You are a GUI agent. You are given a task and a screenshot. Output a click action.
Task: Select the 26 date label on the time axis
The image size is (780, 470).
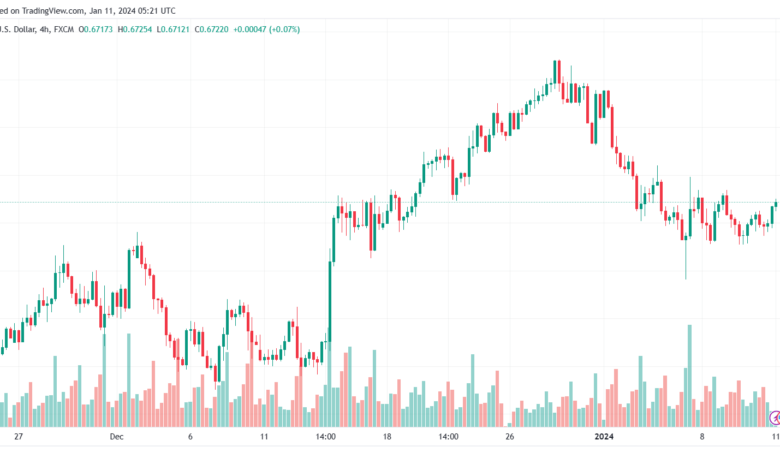point(511,437)
